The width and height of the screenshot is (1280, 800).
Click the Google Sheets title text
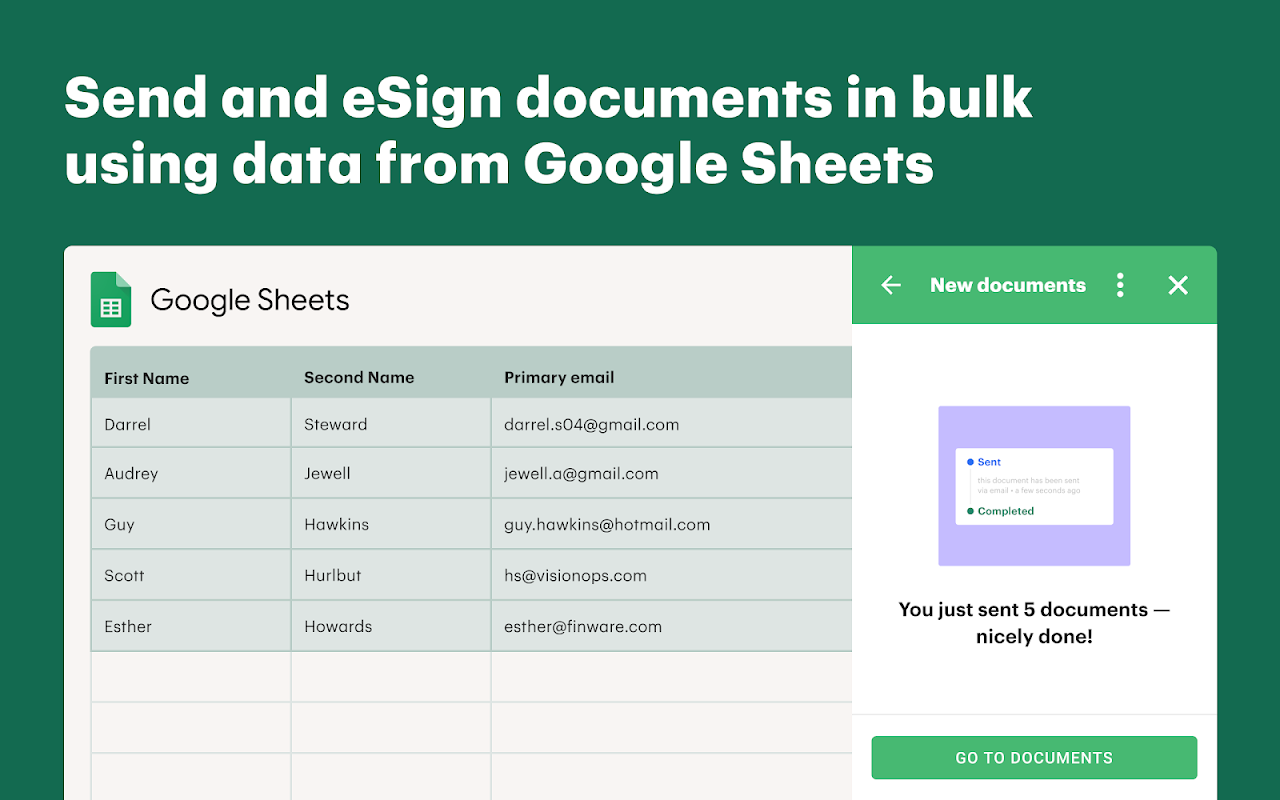tap(250, 300)
